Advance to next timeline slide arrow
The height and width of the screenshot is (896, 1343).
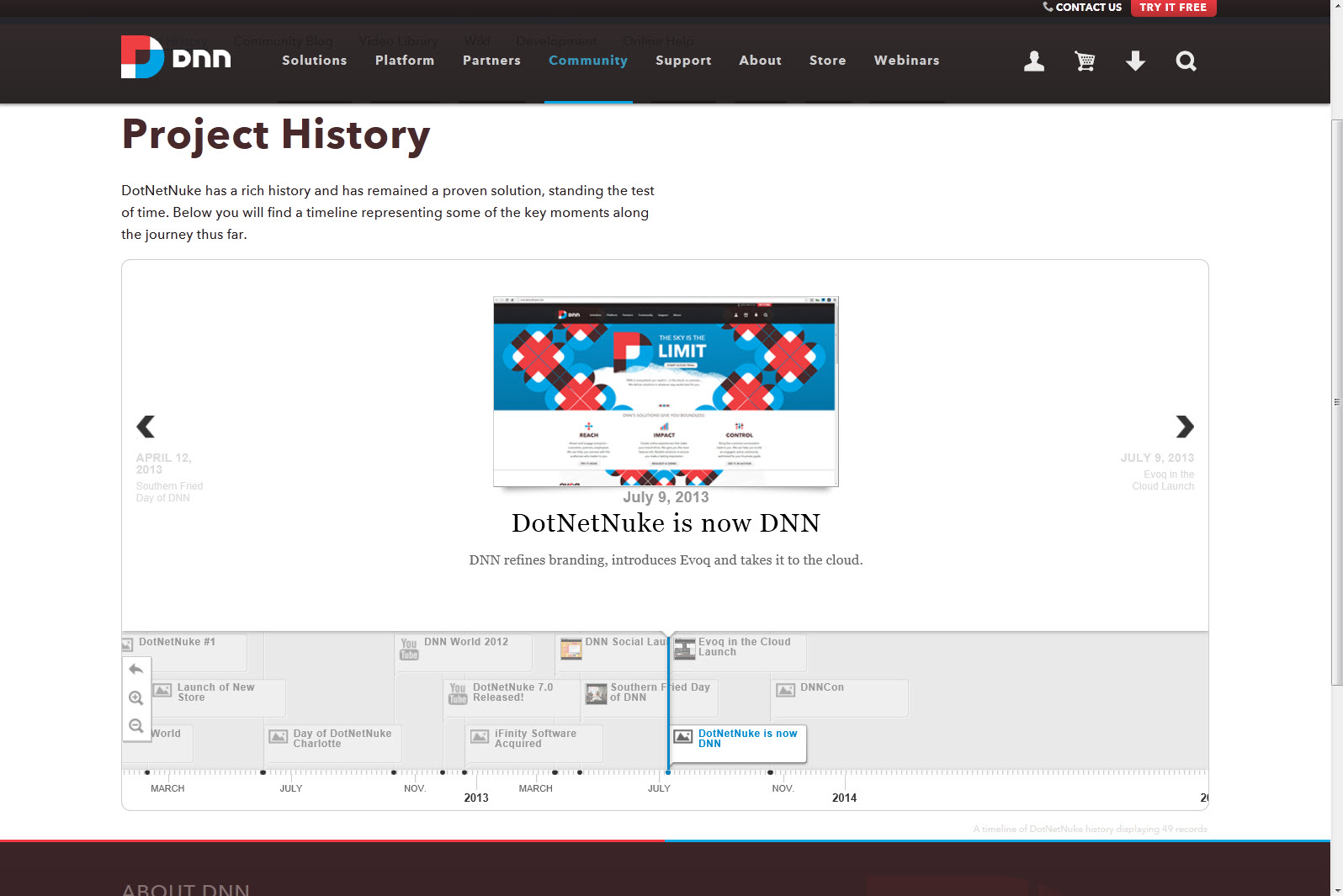pyautogui.click(x=1184, y=427)
